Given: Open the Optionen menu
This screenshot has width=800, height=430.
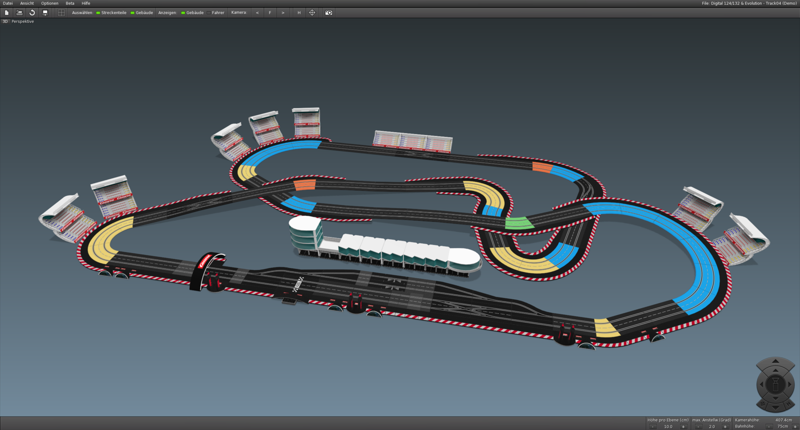Looking at the screenshot, I should click(50, 3).
